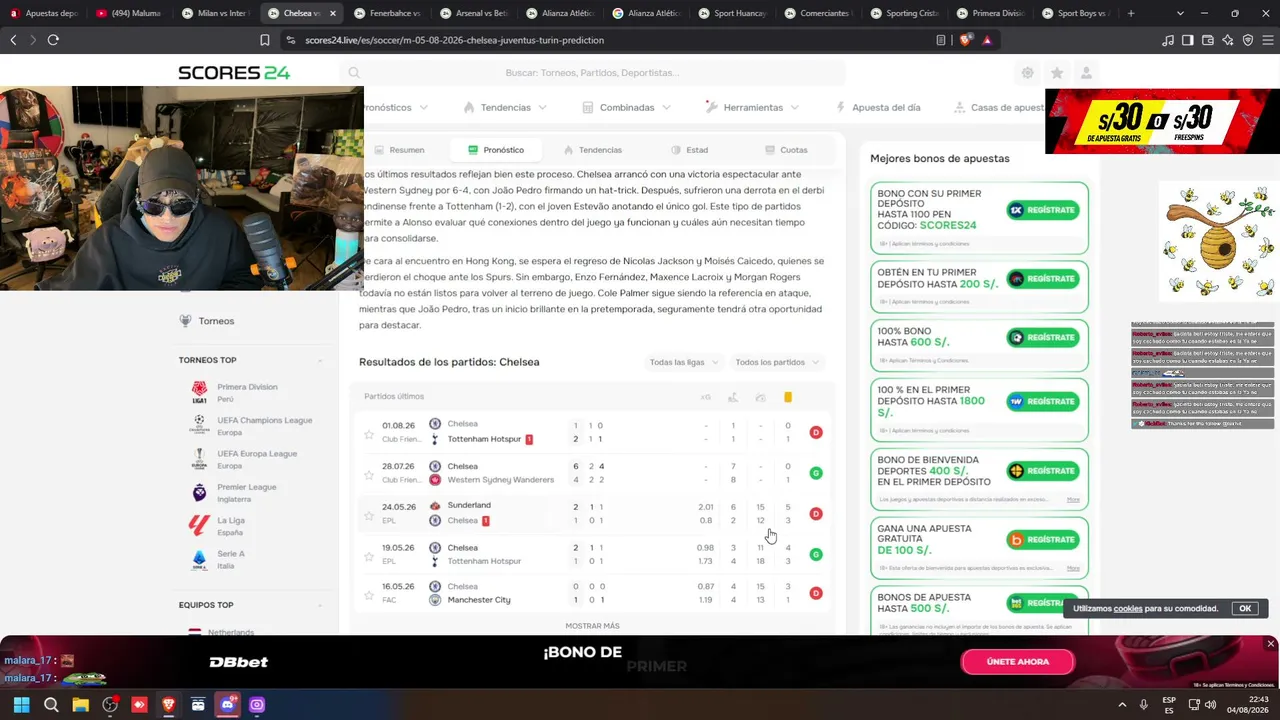Open the 'Todas las ligas' filter dropdown
Viewport: 1280px width, 720px height.
[x=683, y=362]
